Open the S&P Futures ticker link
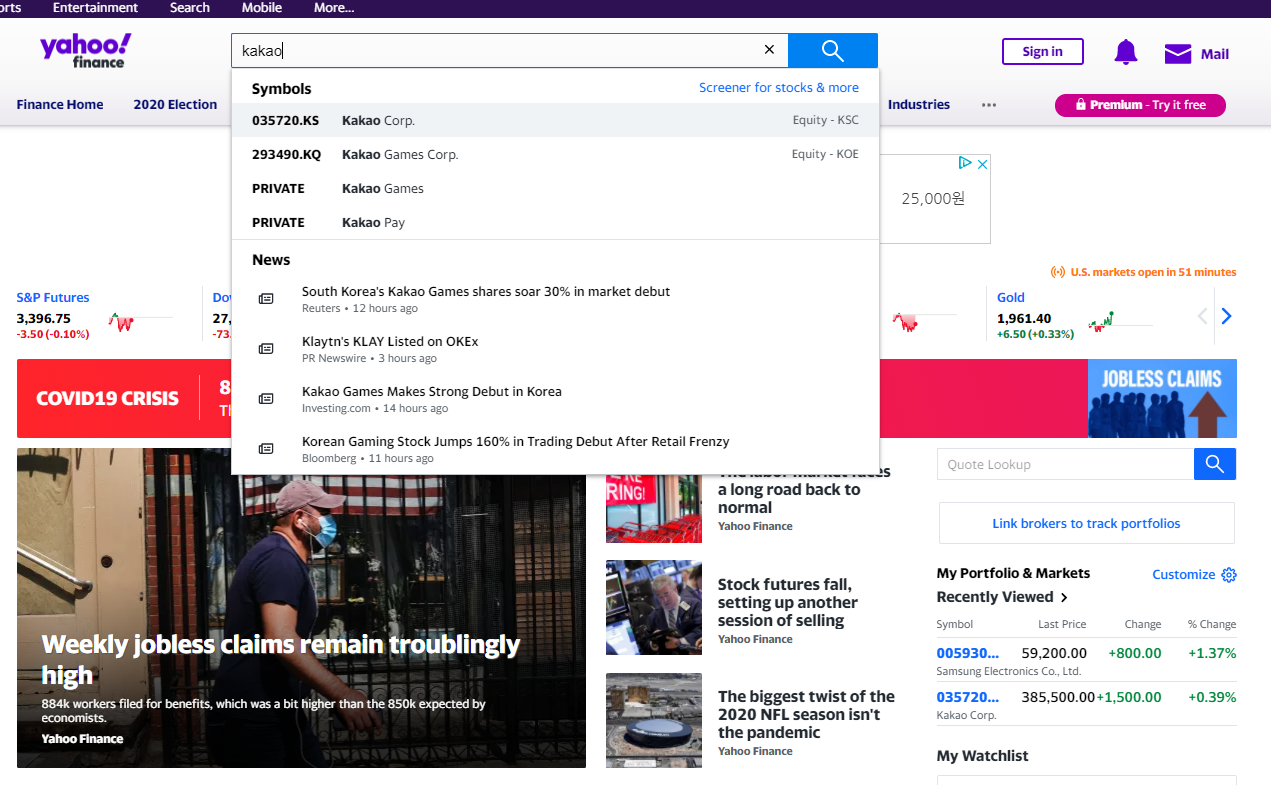The width and height of the screenshot is (1271, 785). (x=53, y=297)
